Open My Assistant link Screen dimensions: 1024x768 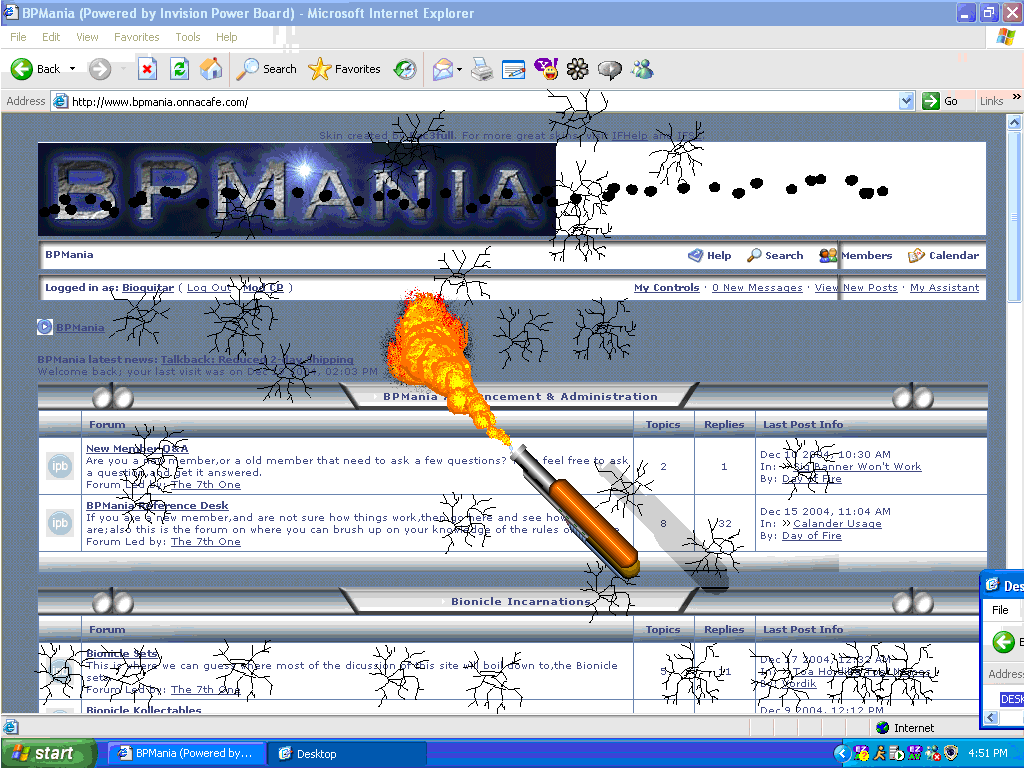click(x=944, y=287)
